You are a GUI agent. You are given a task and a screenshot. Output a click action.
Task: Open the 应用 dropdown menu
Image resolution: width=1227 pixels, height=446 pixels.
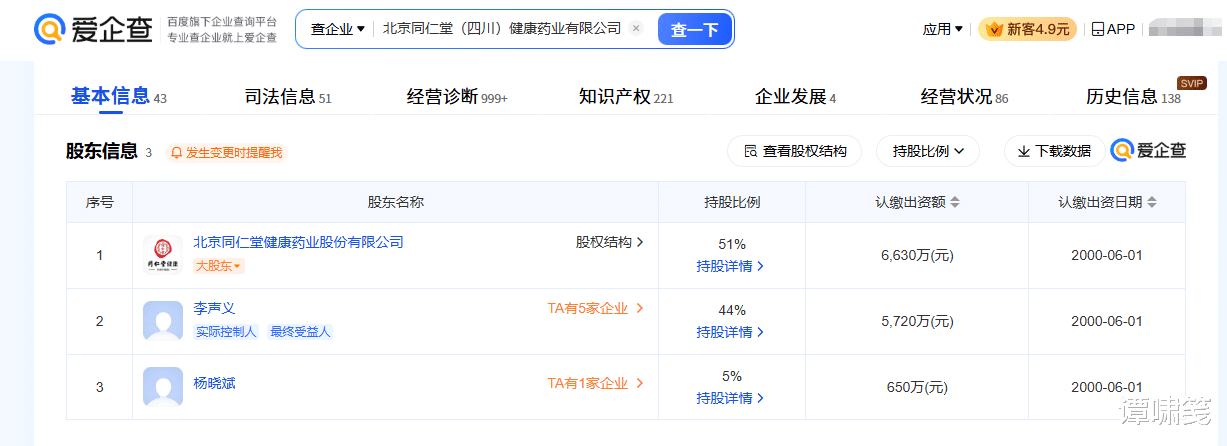tap(942, 29)
